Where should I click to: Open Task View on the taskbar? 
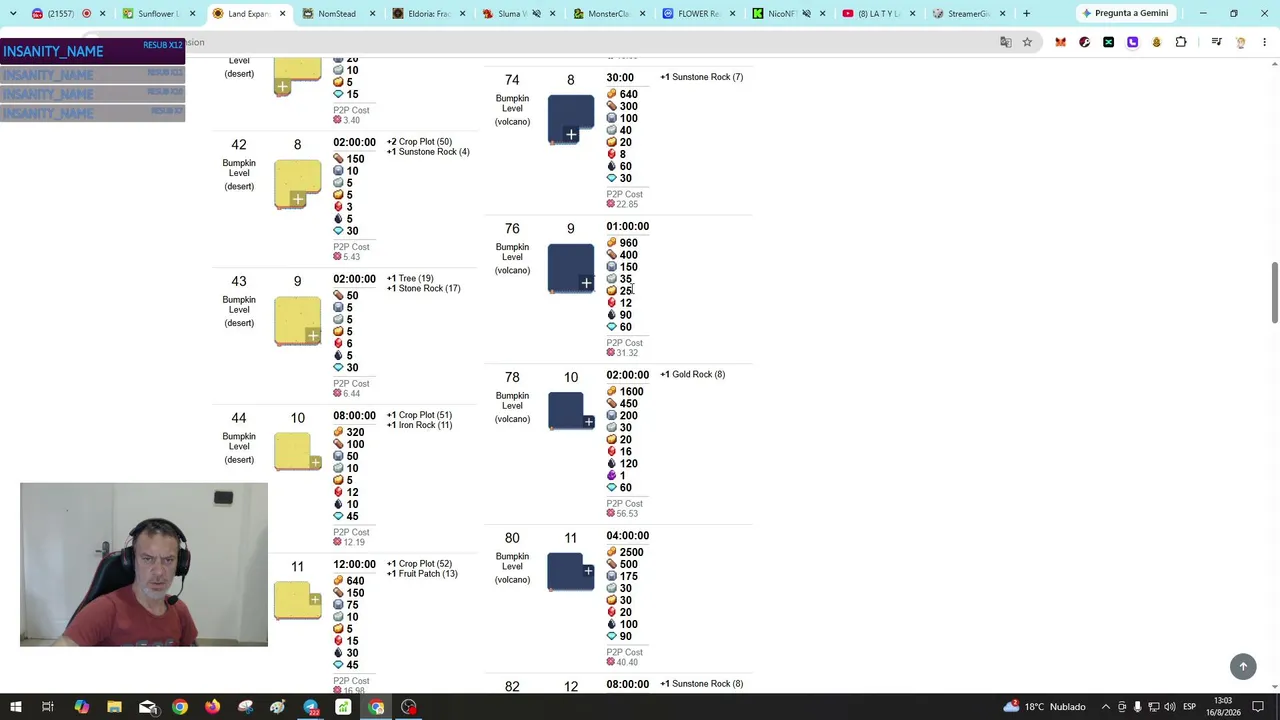(x=47, y=707)
